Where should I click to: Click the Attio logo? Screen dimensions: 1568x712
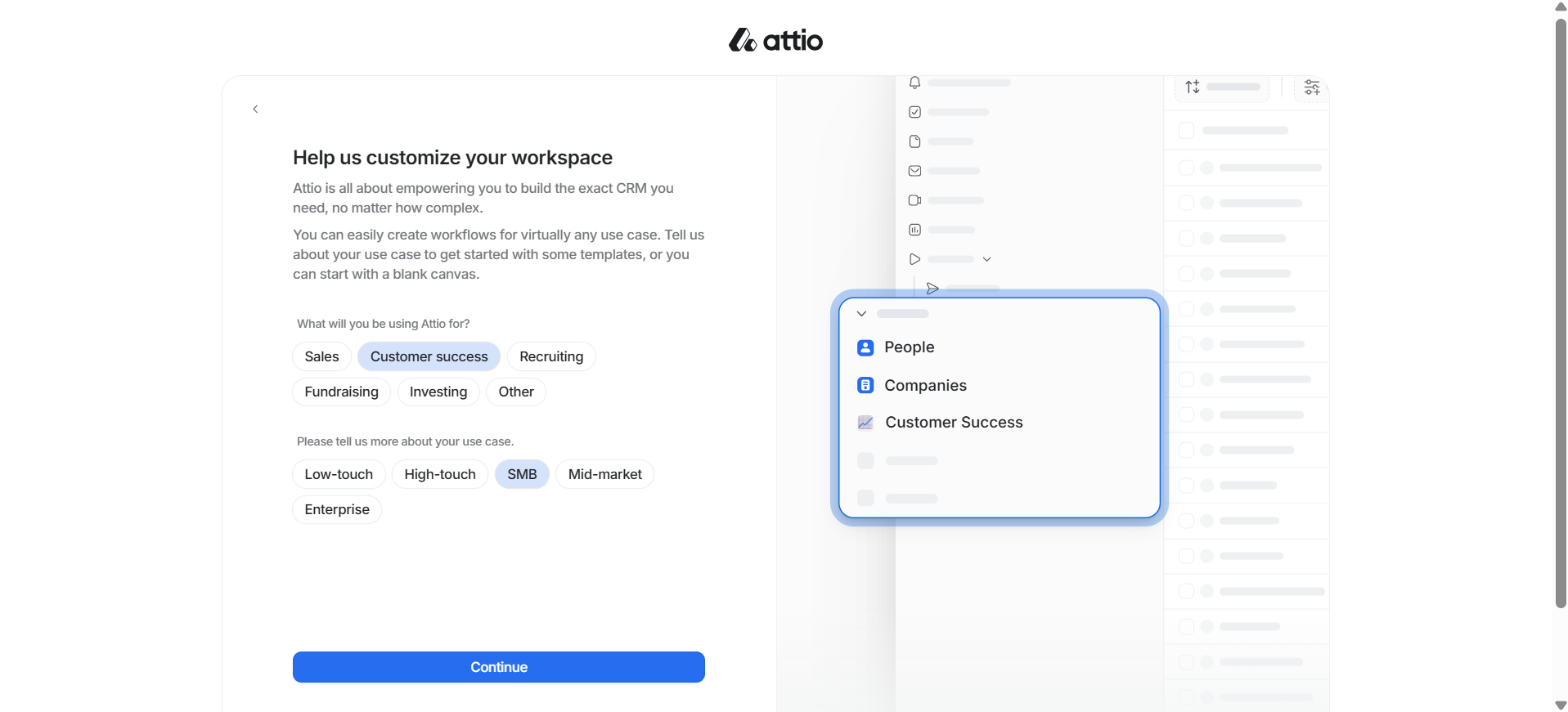click(775, 40)
